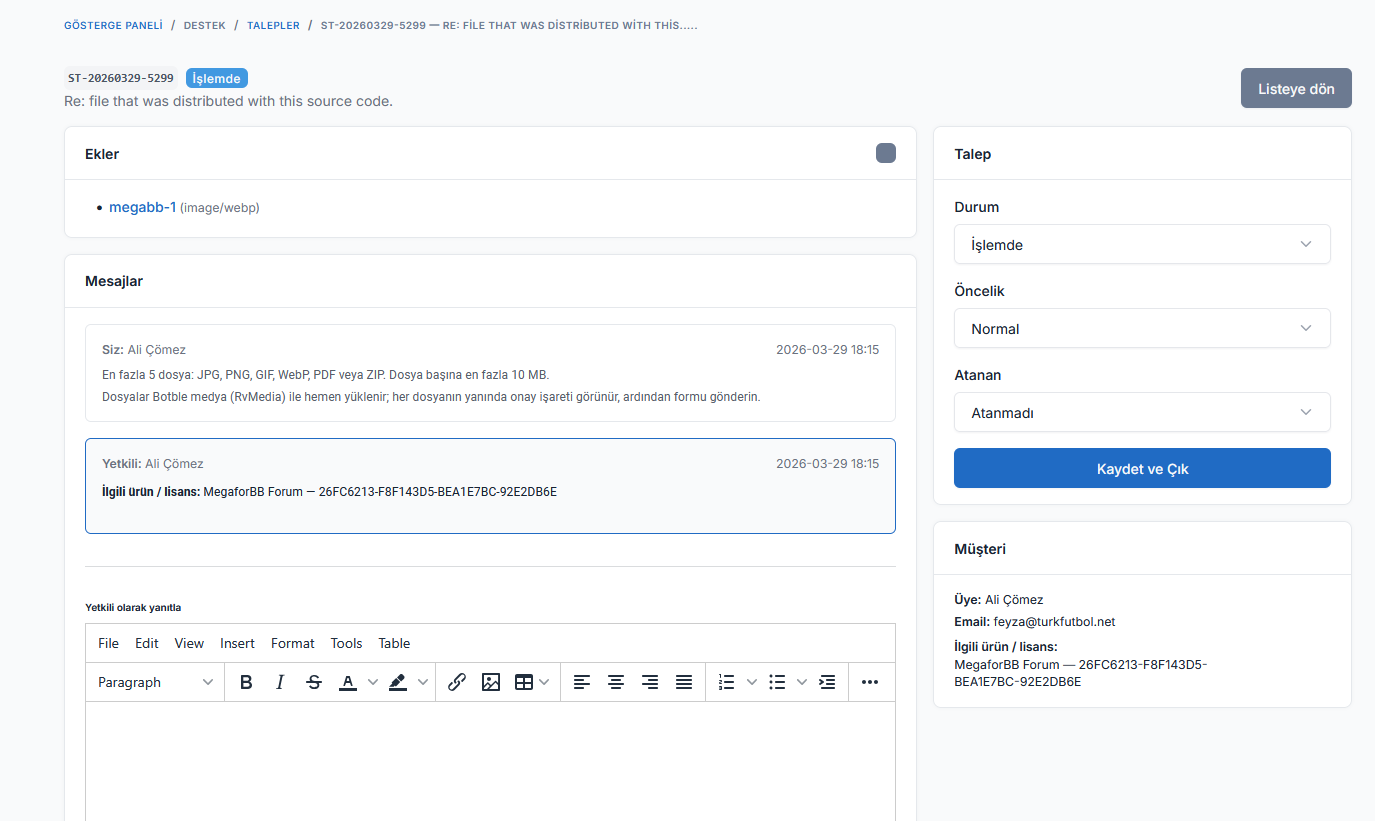Open the Atanan assignee dropdown

1141,413
